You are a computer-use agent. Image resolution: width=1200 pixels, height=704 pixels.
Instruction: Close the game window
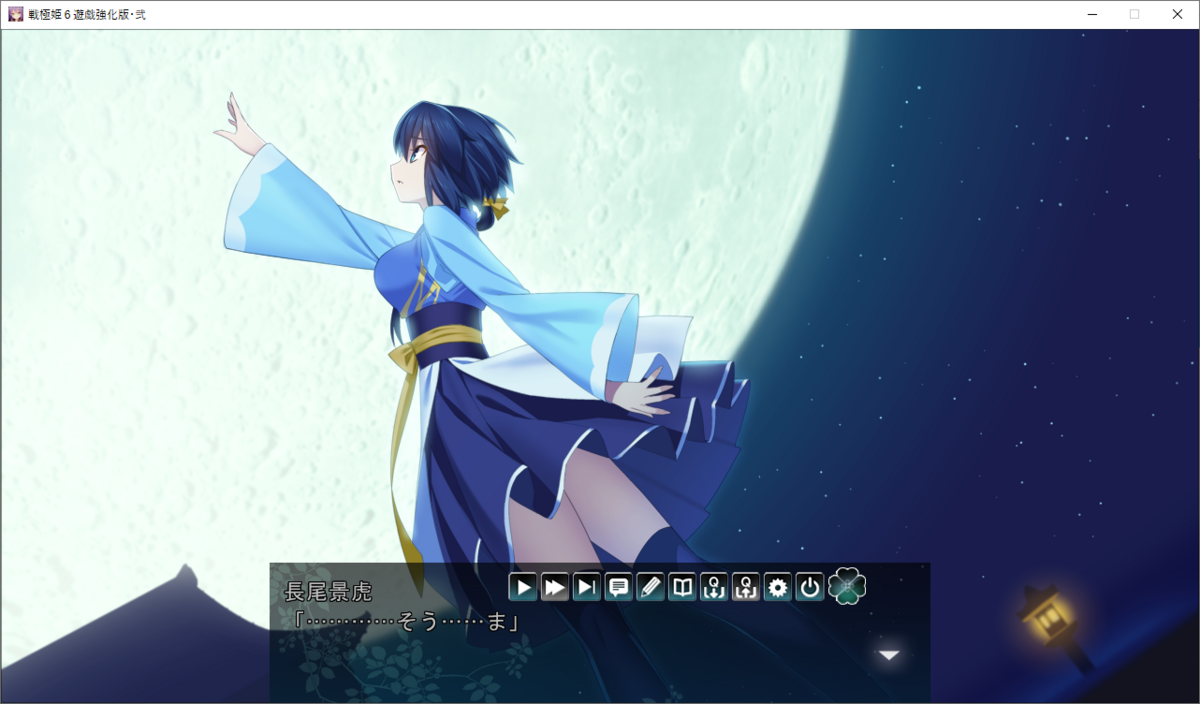(1177, 14)
